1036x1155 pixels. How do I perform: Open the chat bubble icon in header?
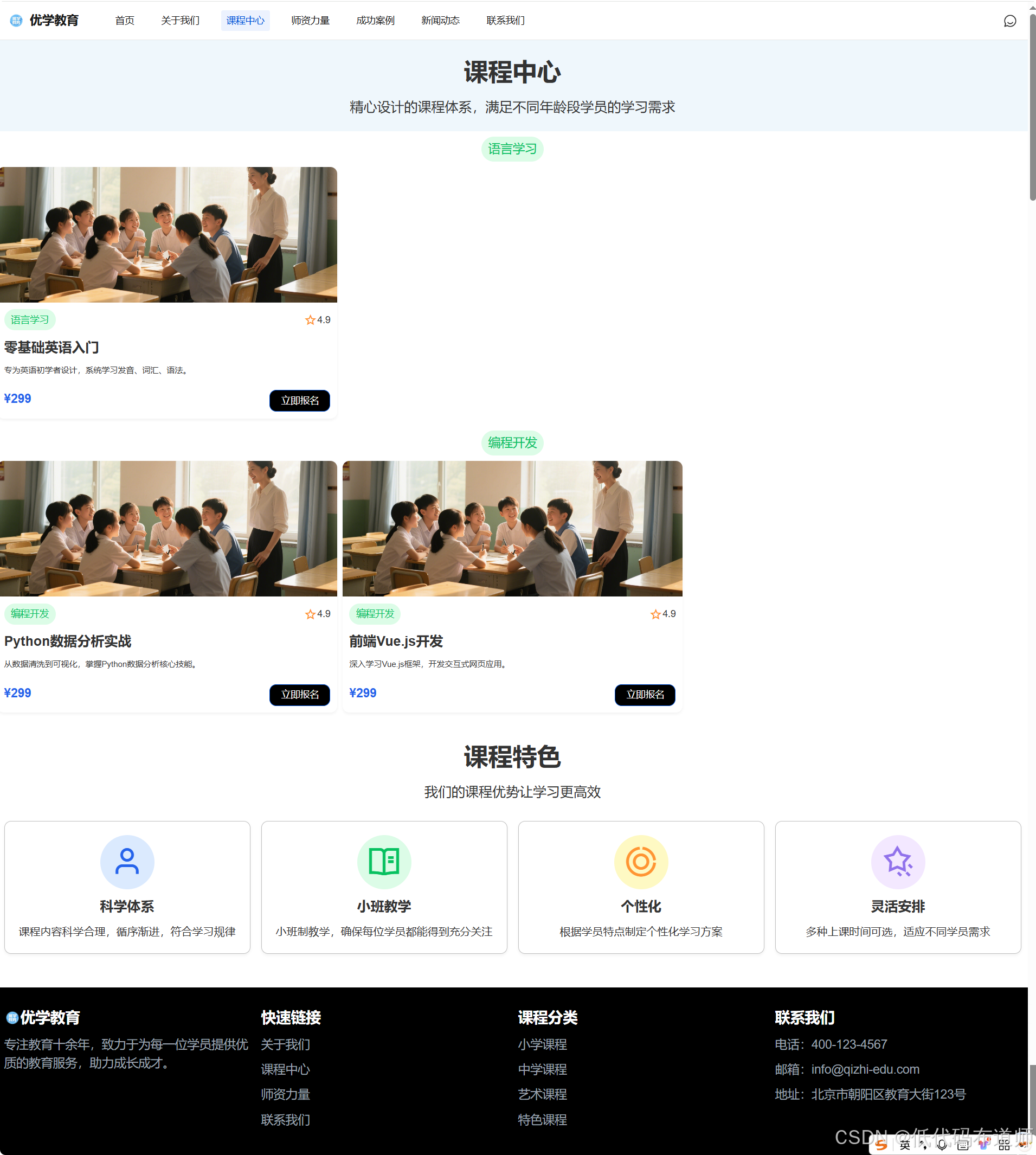(x=1010, y=21)
